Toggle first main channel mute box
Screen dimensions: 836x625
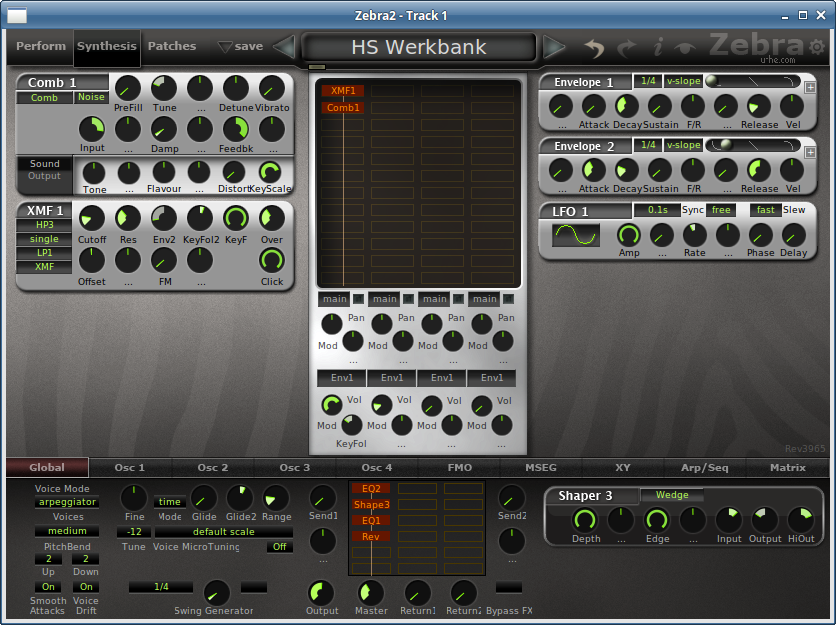(x=358, y=299)
